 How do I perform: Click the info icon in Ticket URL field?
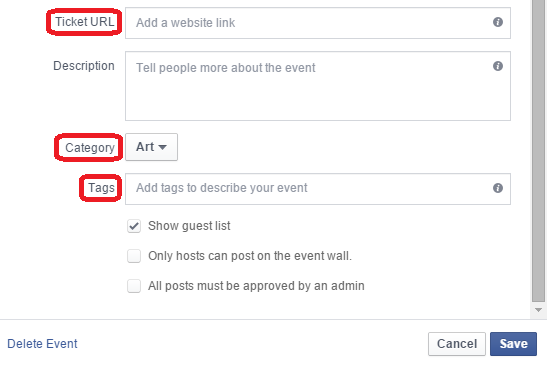498,22
